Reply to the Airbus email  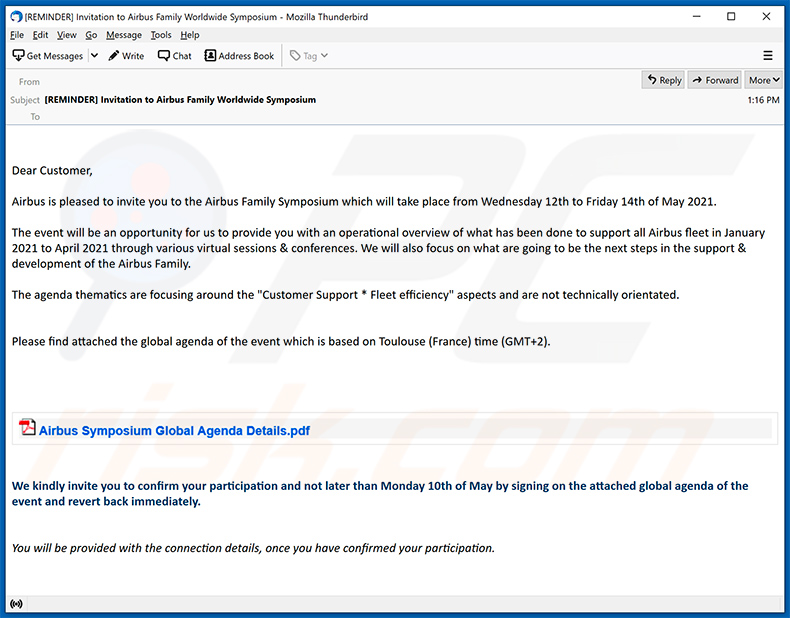click(664, 80)
